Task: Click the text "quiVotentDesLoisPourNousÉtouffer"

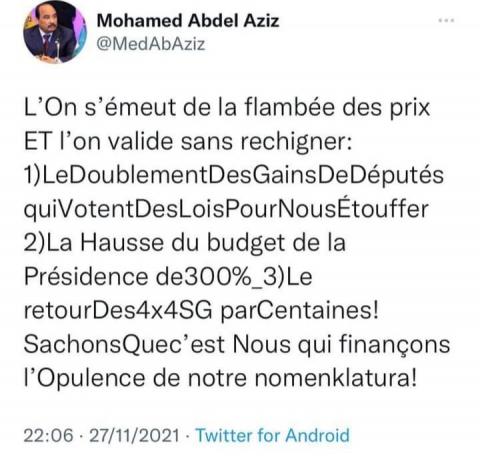Action: pos(226,209)
